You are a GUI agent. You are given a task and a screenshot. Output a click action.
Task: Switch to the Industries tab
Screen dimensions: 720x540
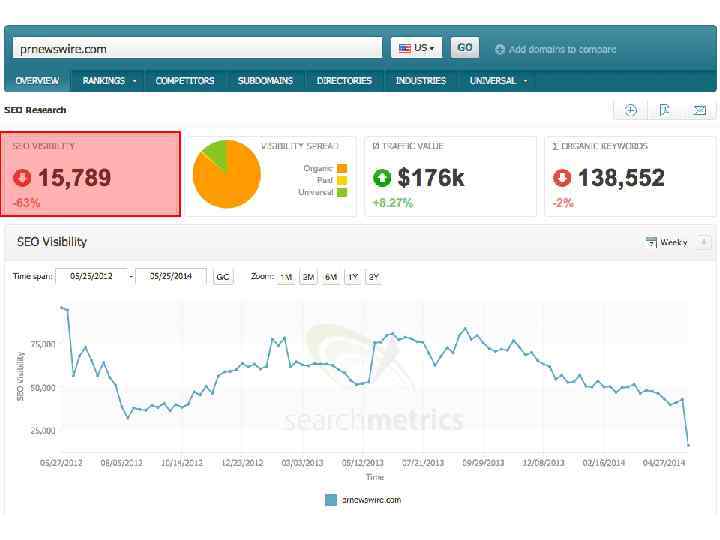421,81
